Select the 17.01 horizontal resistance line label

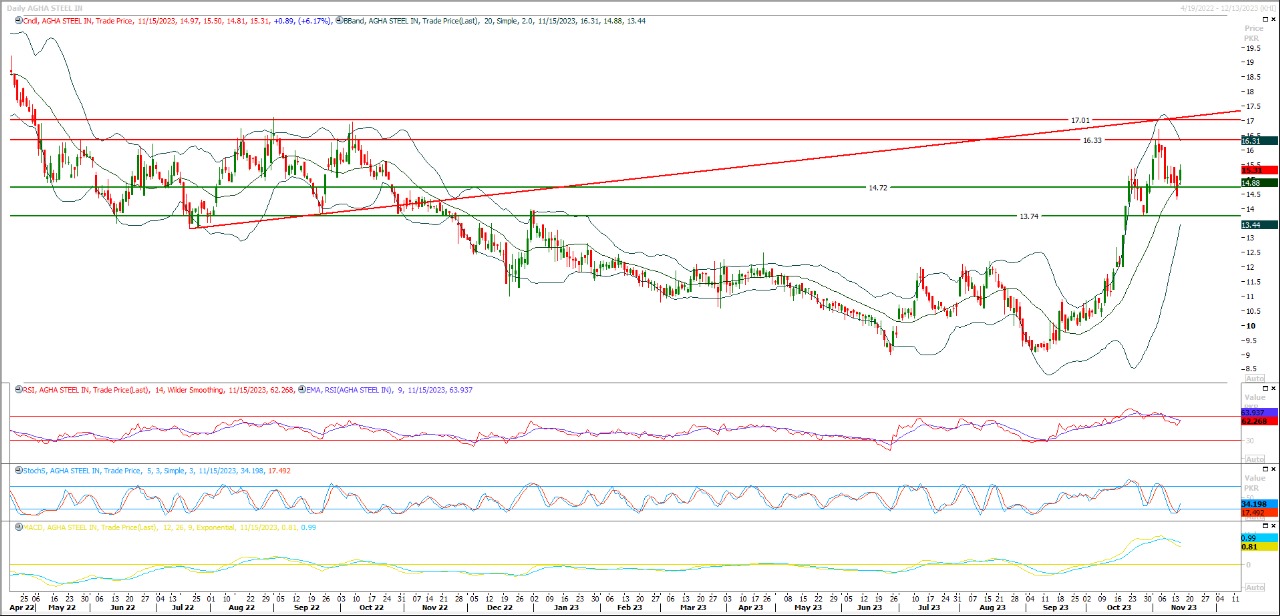pos(1080,120)
